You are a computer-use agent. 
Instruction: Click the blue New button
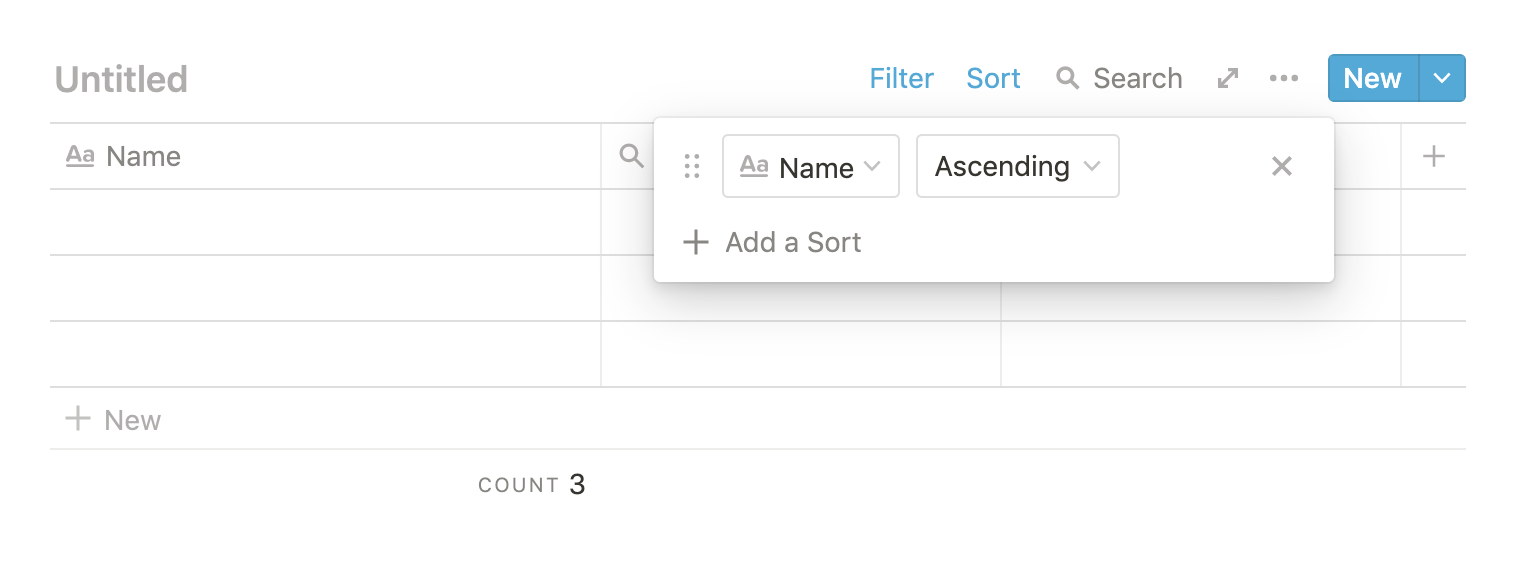tap(1372, 78)
